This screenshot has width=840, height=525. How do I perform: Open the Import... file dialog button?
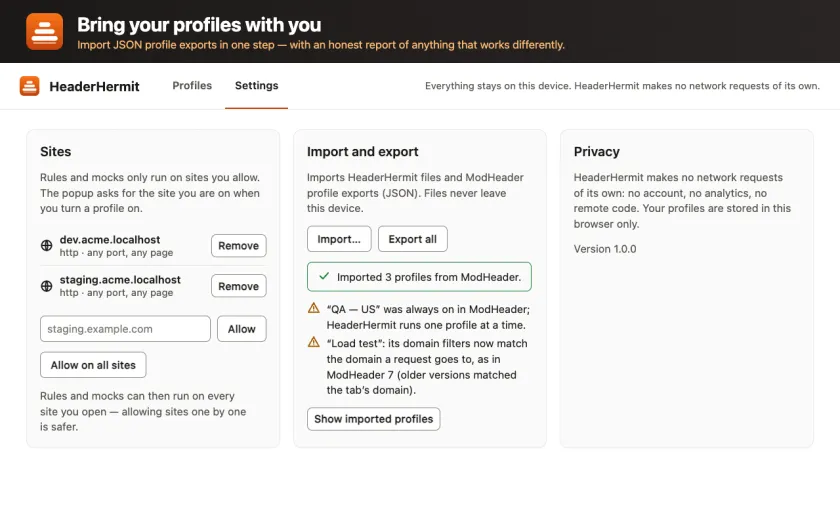point(339,239)
